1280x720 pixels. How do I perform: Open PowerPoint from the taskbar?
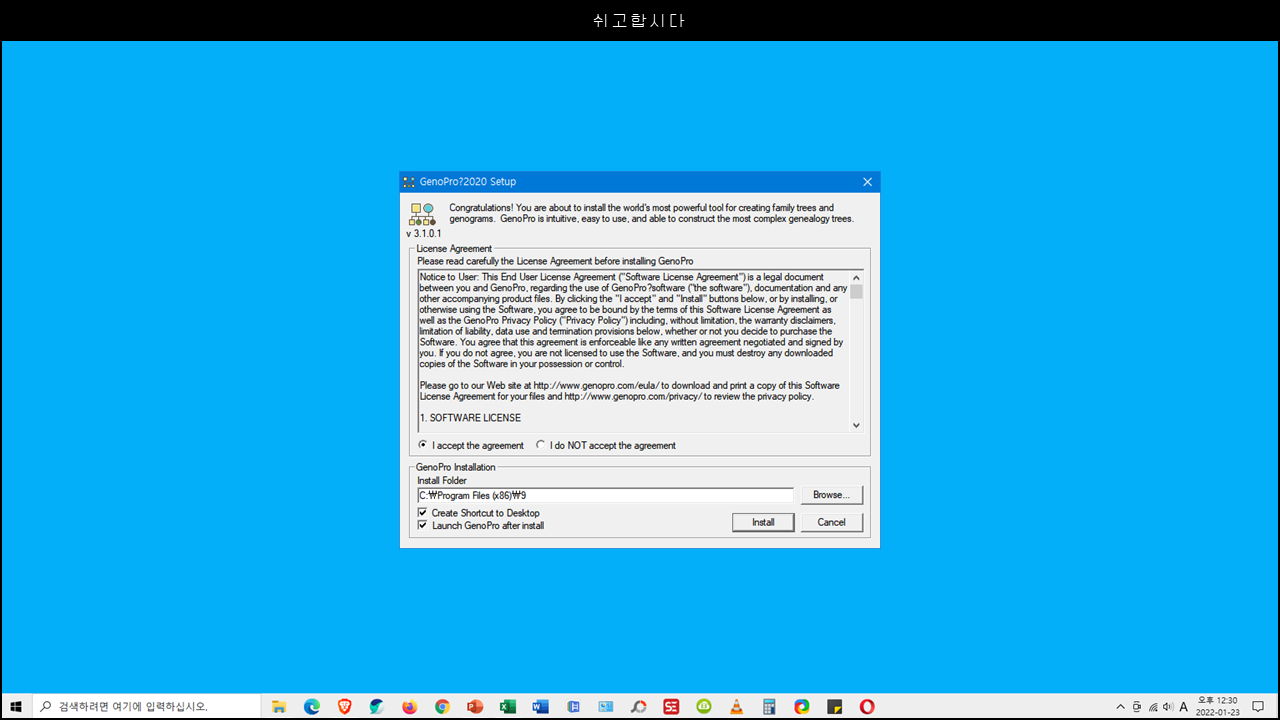point(475,706)
